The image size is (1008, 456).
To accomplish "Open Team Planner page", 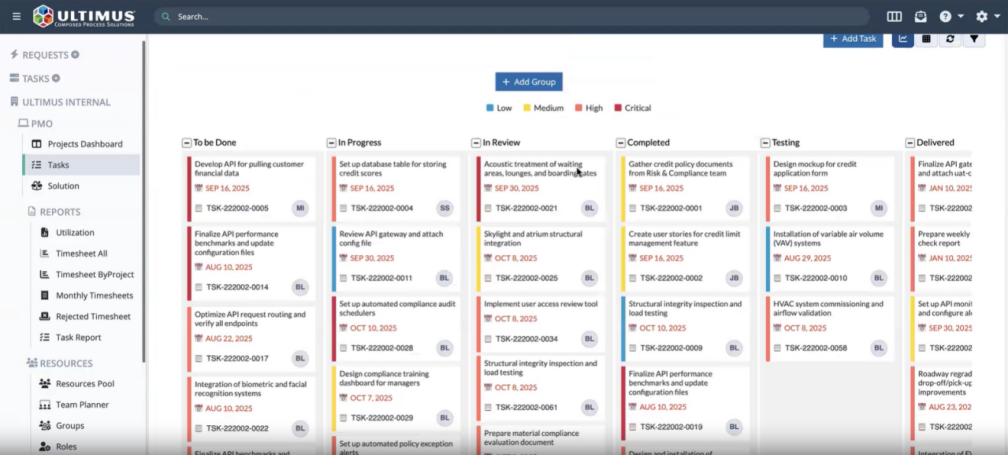I will click(x=82, y=405).
